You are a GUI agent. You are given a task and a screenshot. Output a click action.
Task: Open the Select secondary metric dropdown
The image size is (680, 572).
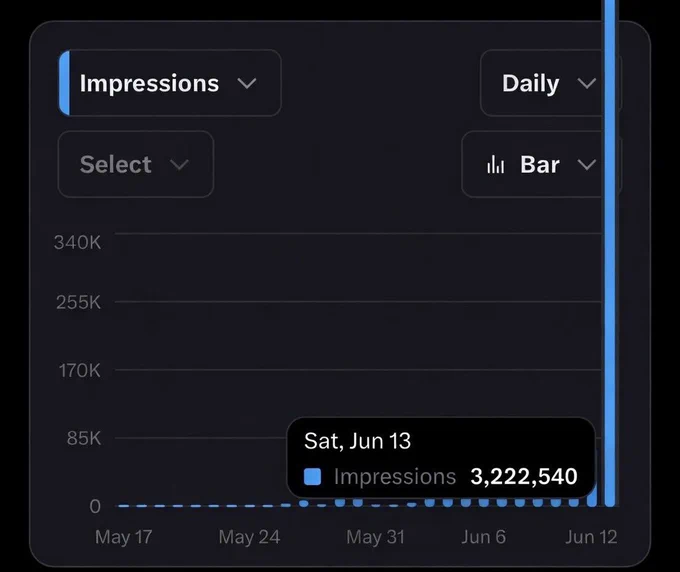tap(136, 164)
